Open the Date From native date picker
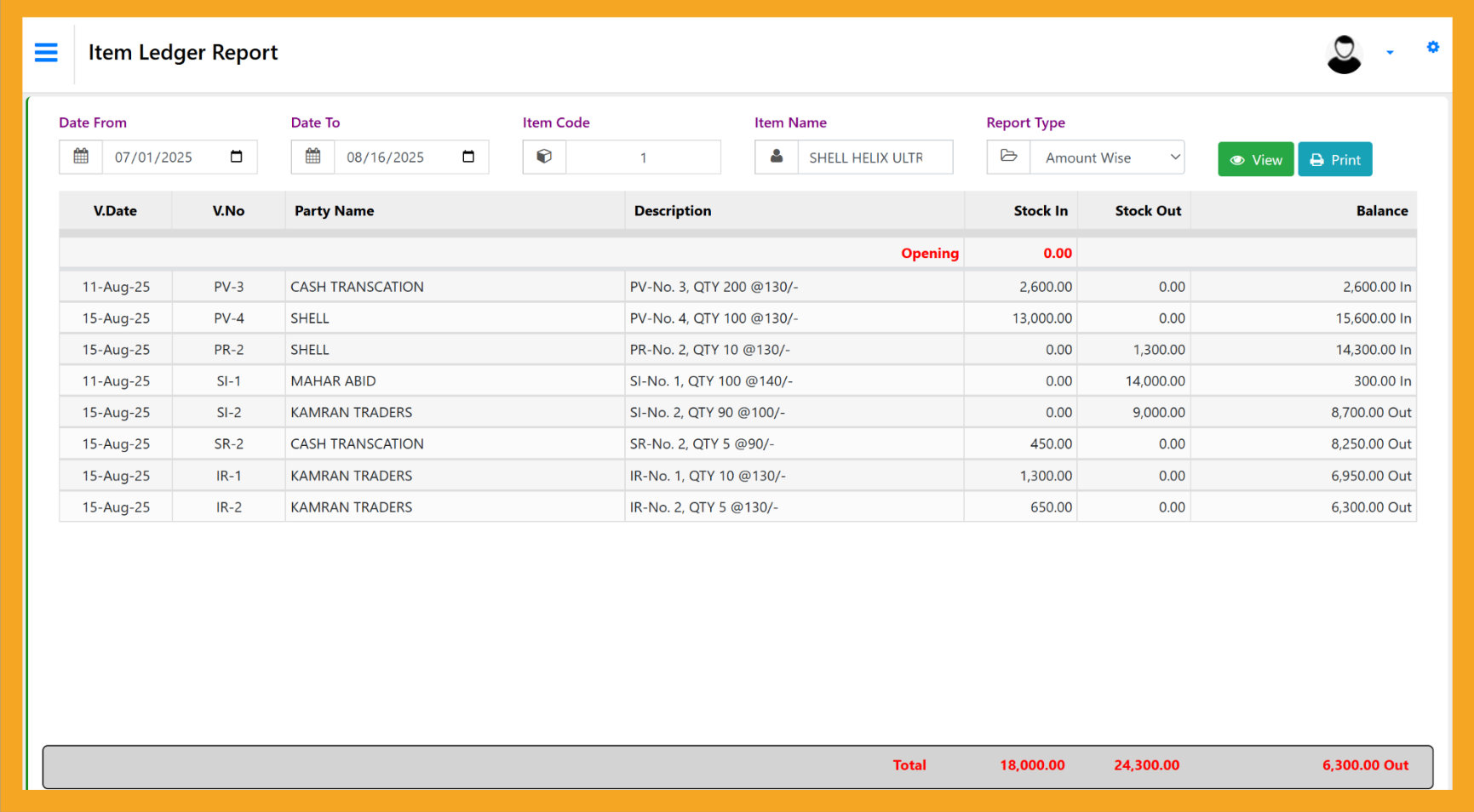 coord(238,157)
